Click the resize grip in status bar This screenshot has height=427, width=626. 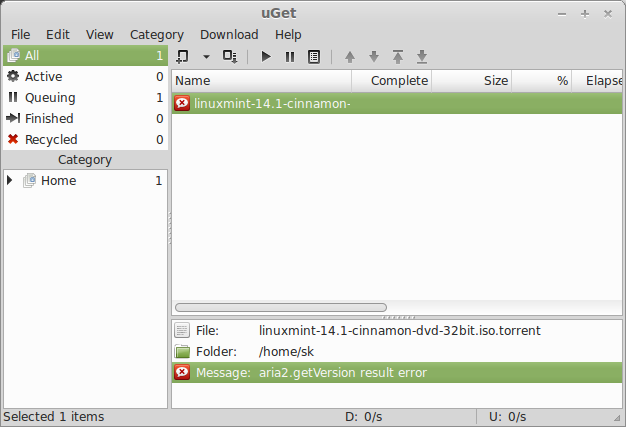point(617,418)
